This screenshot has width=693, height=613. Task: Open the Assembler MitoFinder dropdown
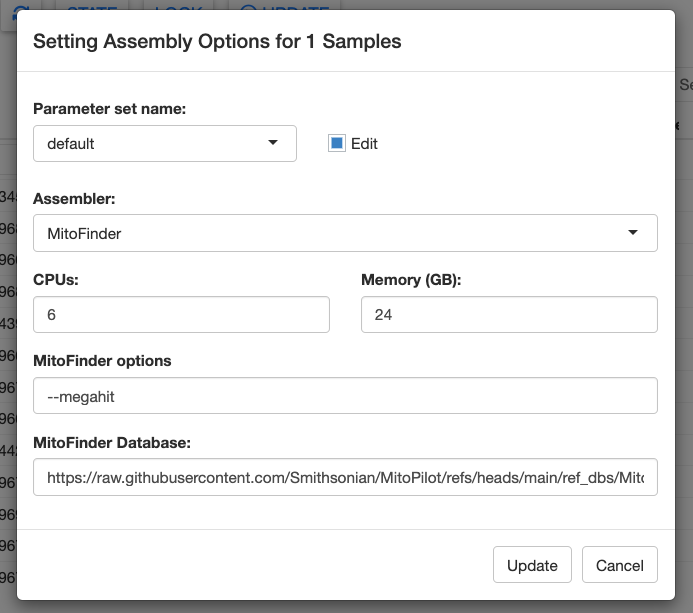pyautogui.click(x=345, y=233)
